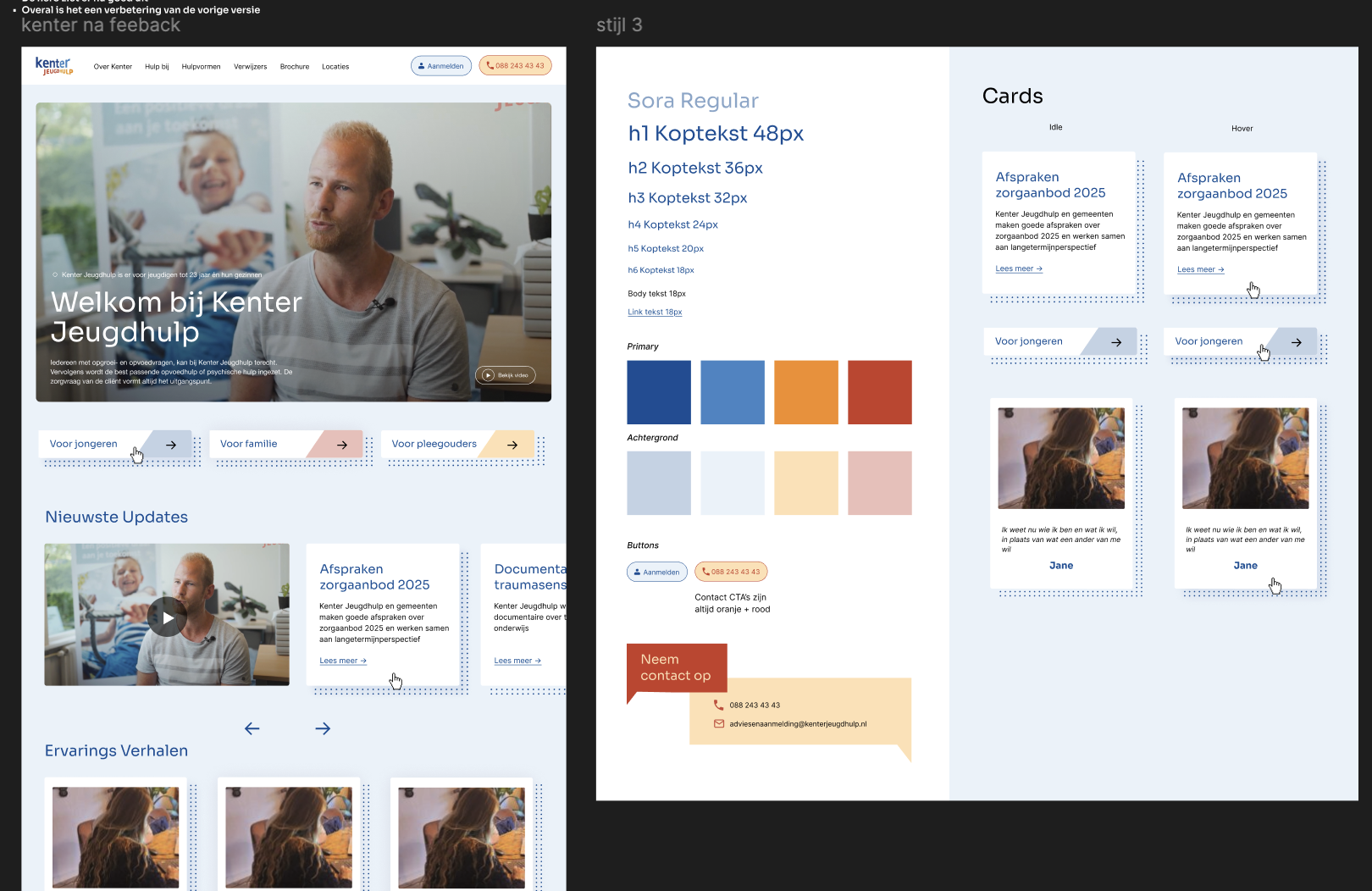Select the photo in the idle Jane card
Screen dimensions: 1372x891
tap(1061, 458)
